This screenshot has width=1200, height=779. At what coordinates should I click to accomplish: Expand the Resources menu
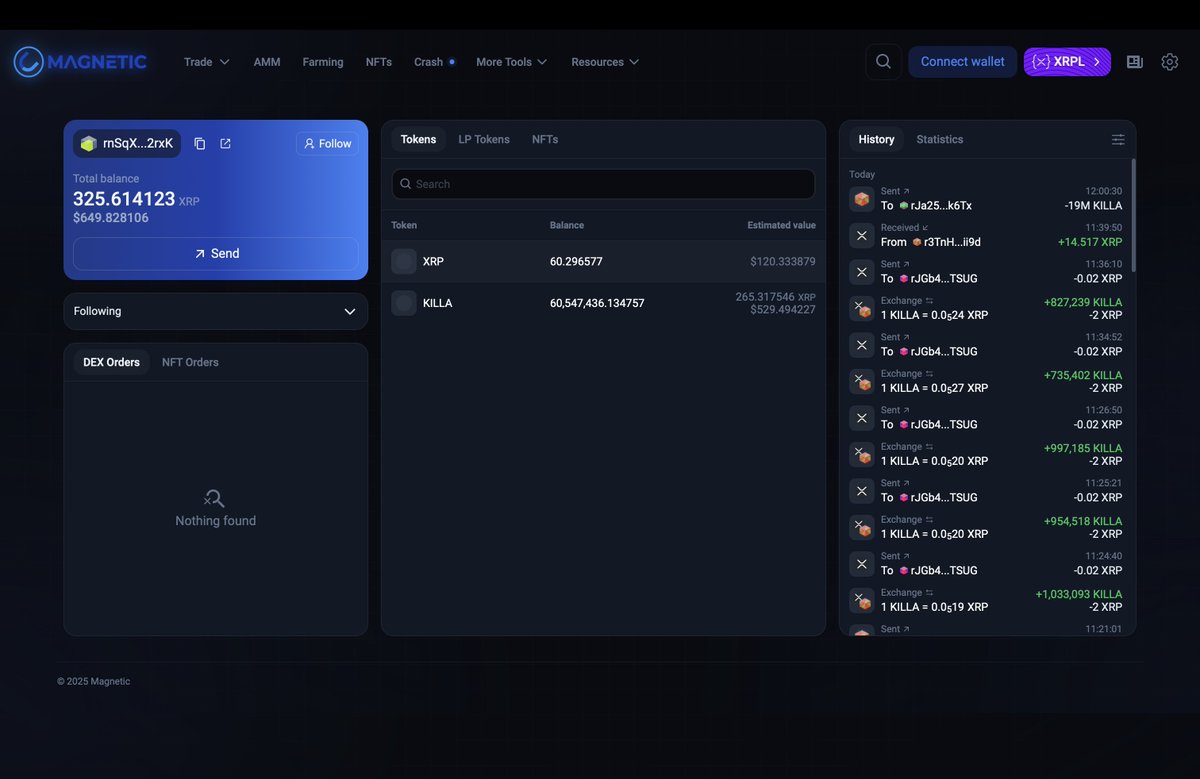click(x=605, y=62)
